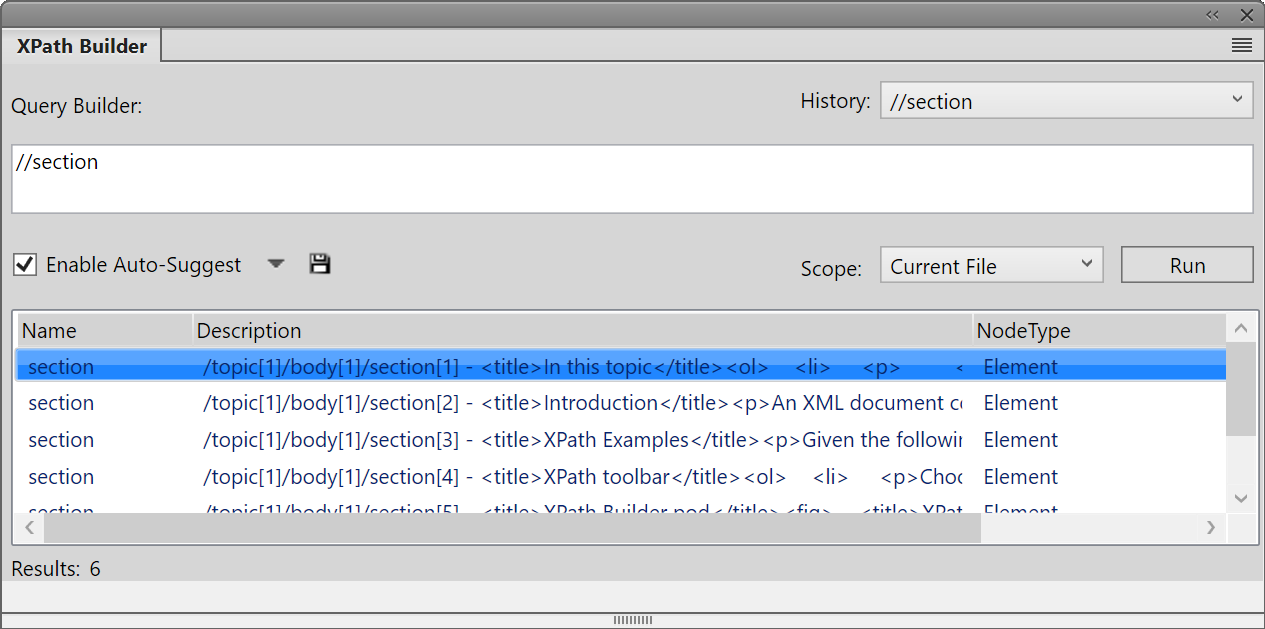
Task: Click the horizontal scrollbar right arrow
Action: 1211,527
